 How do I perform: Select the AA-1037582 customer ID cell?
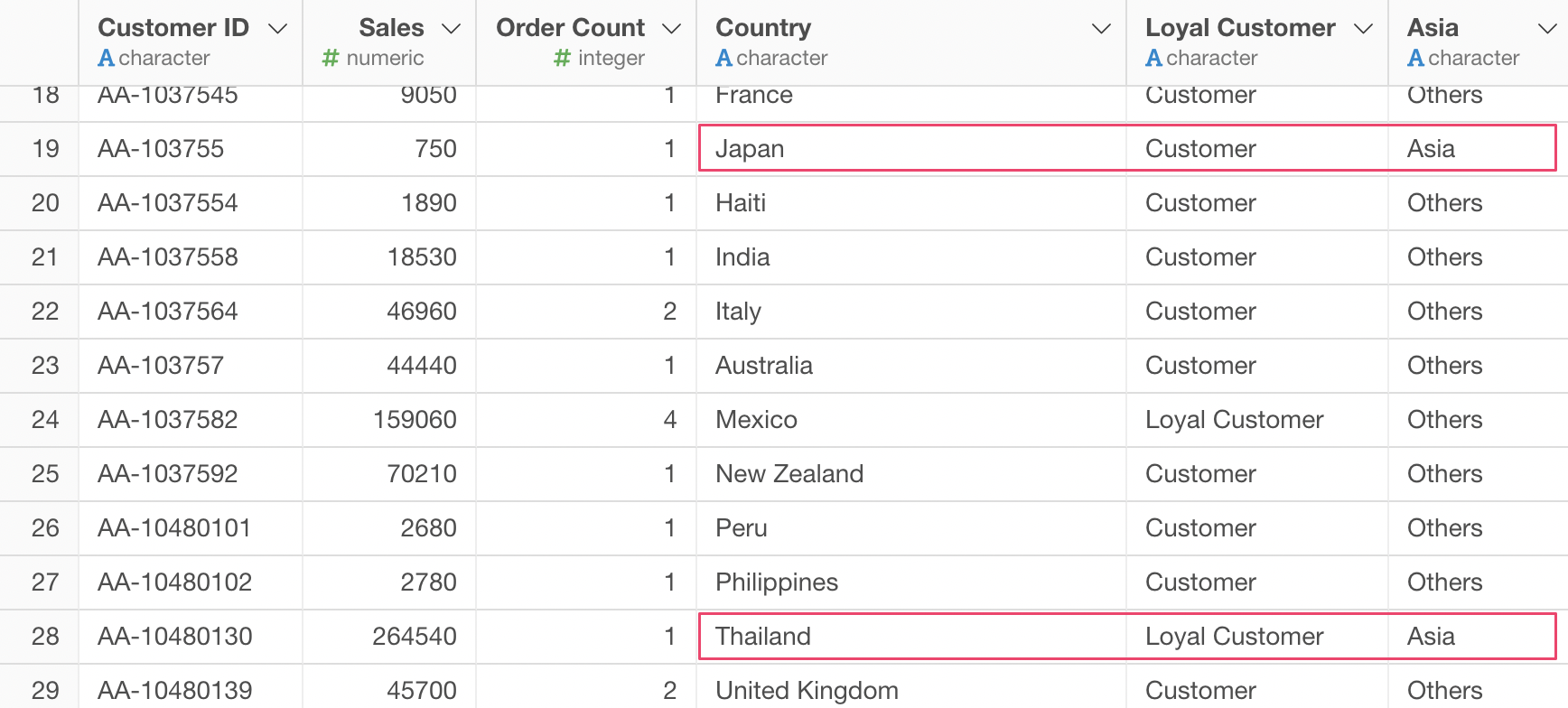168,420
